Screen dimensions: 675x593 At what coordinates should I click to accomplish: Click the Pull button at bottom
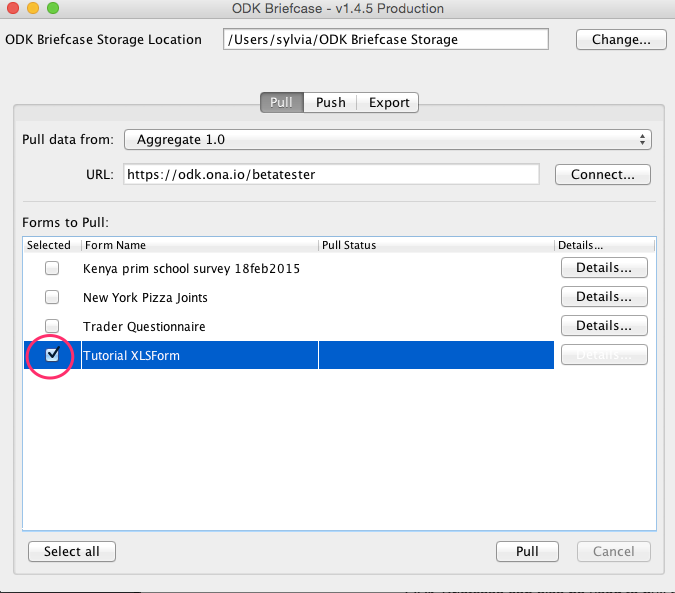coord(527,551)
